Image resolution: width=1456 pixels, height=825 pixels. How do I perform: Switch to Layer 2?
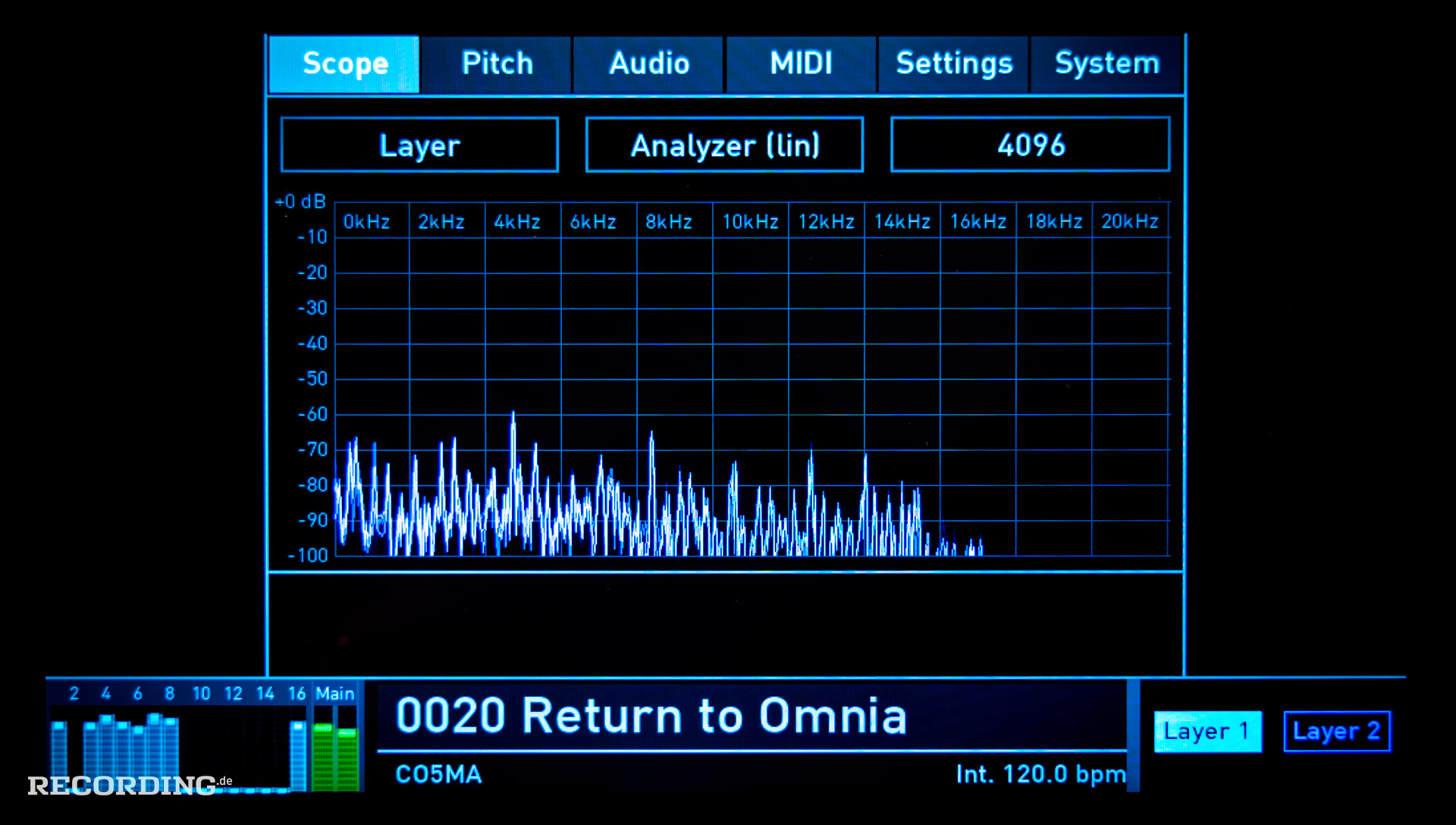pyautogui.click(x=1336, y=732)
